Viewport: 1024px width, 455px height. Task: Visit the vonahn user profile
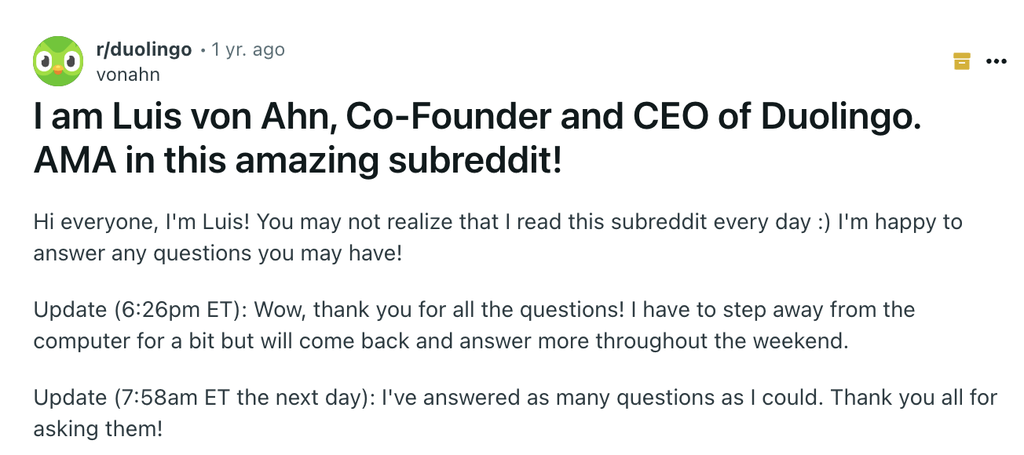128,74
